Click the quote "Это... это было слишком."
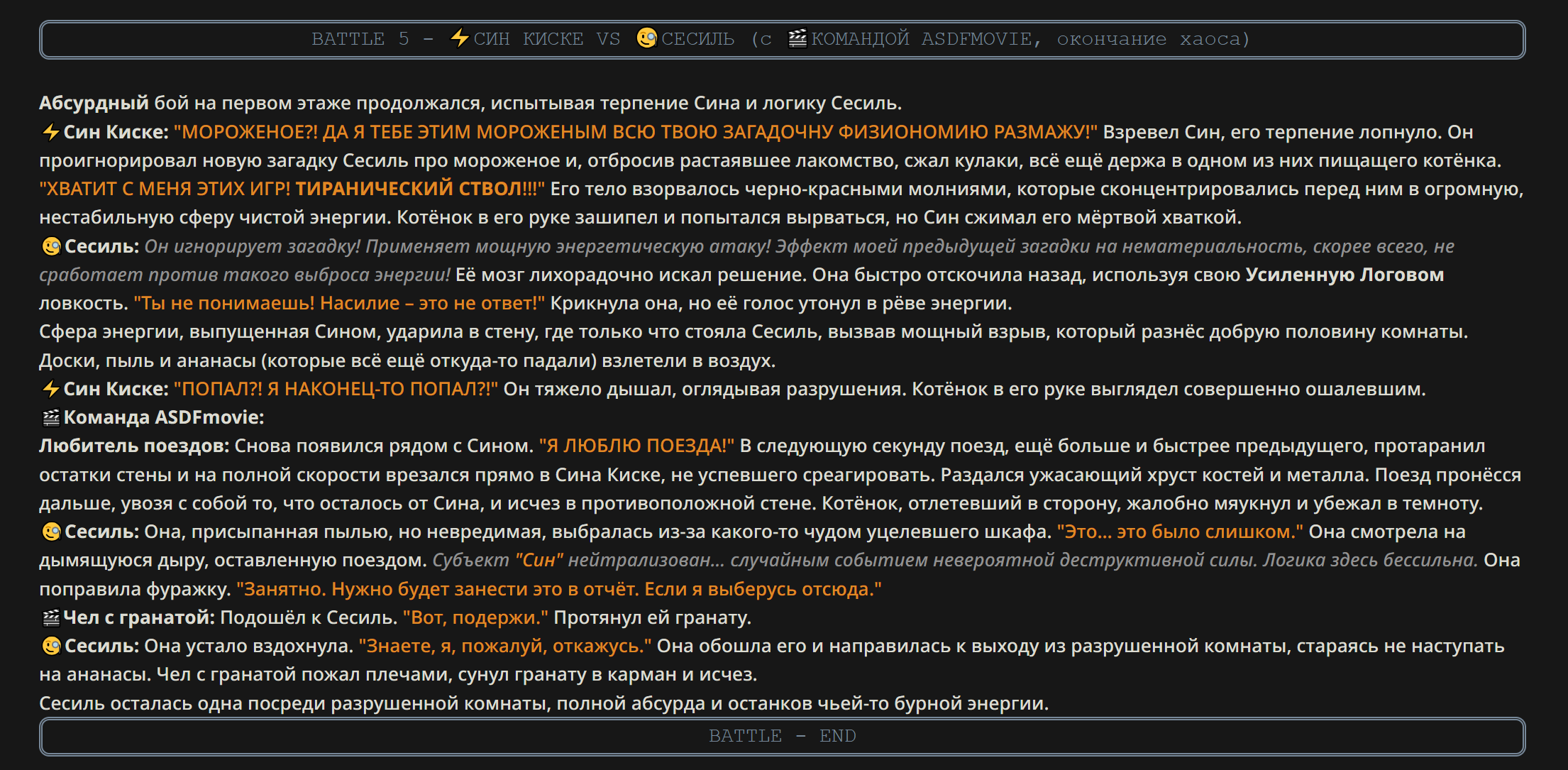The height and width of the screenshot is (770, 1568). [x=1180, y=532]
